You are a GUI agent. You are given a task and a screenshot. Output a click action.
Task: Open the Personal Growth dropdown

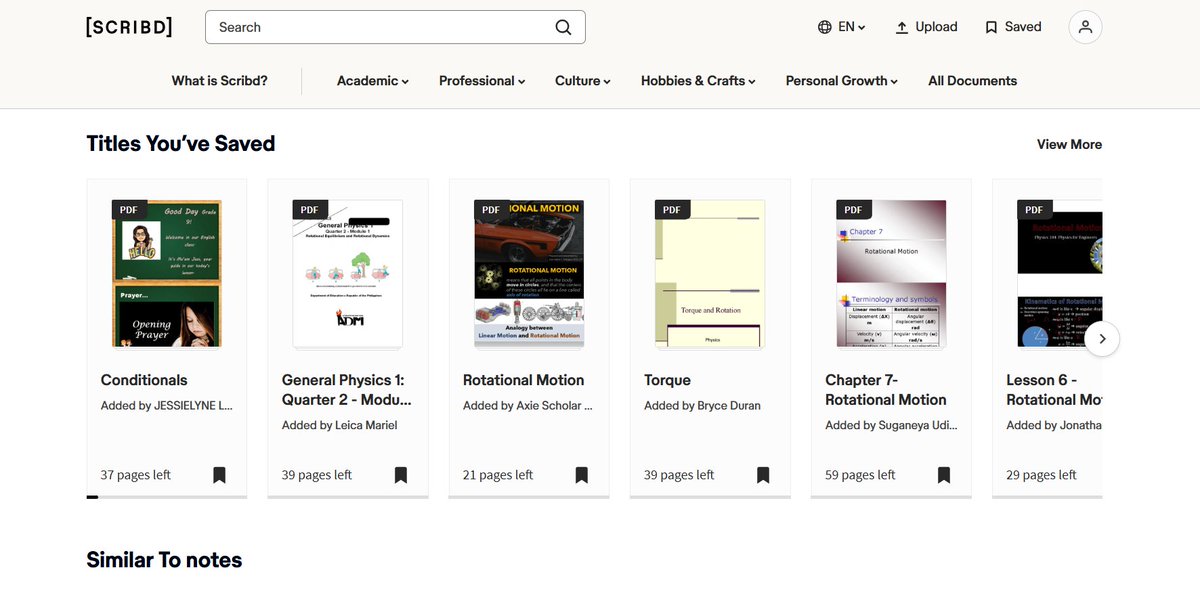point(842,81)
